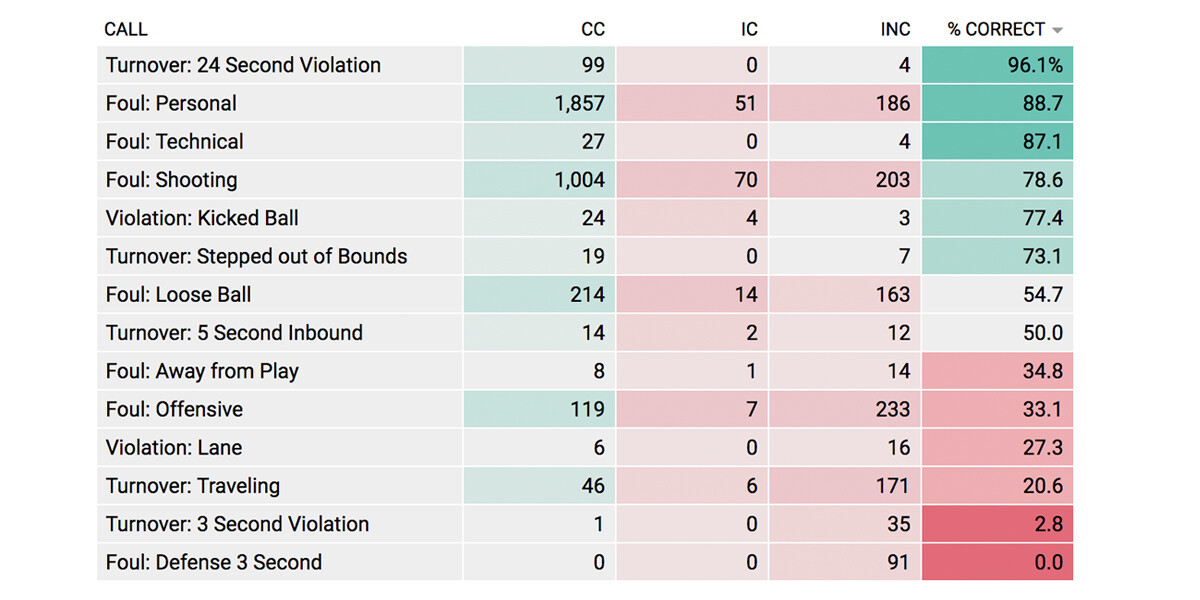Viewport: 1200px width, 600px height.
Task: Select the Foul: Defense 3 Second row
Action: click(213, 562)
